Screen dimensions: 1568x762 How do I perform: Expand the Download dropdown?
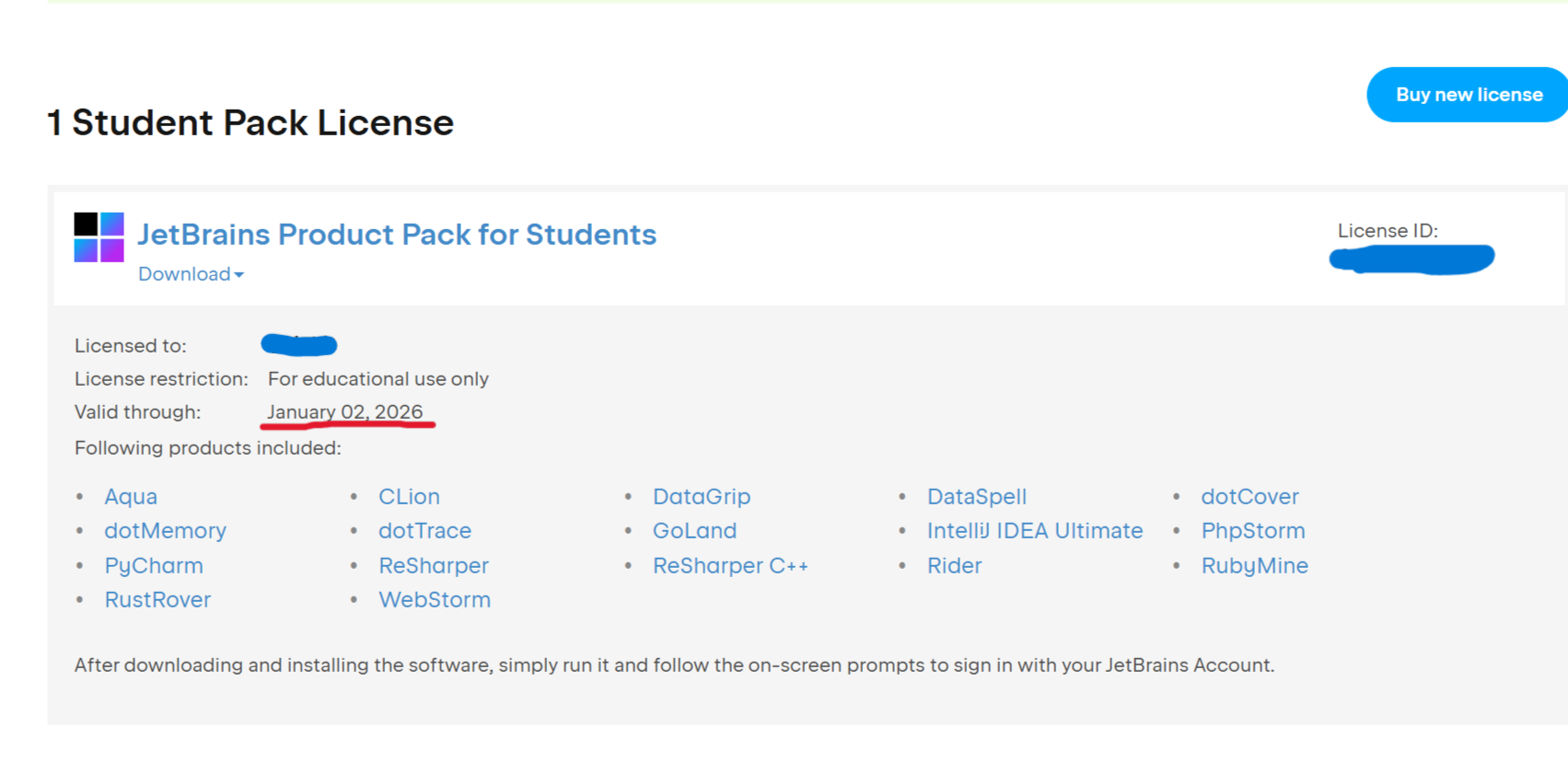tap(191, 274)
